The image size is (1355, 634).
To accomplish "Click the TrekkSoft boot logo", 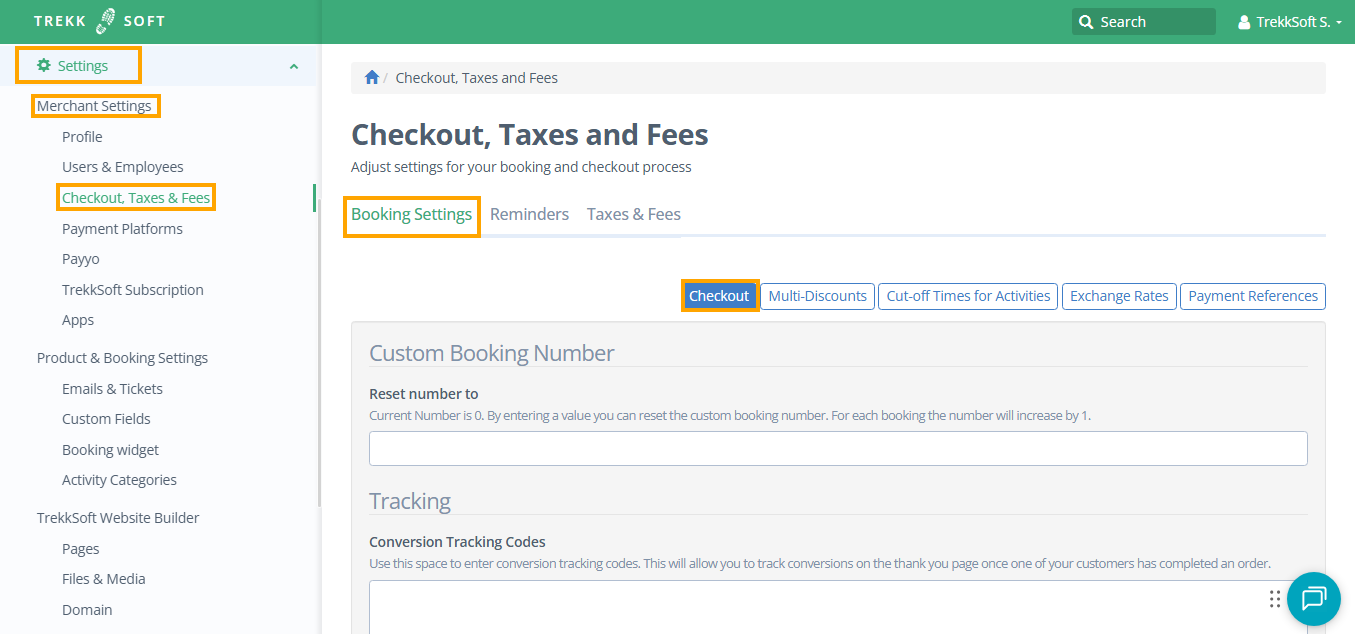I will pyautogui.click(x=107, y=21).
